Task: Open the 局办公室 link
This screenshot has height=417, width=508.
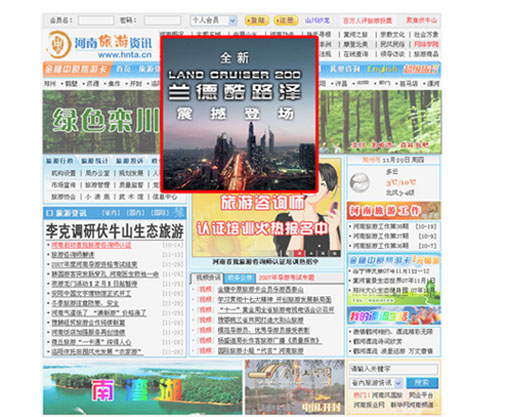Action: [97, 173]
